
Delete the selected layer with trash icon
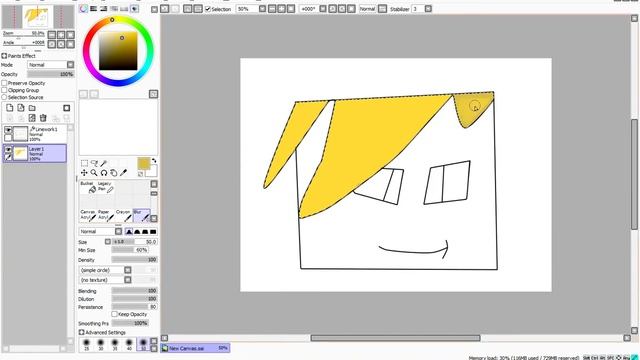(x=43, y=118)
